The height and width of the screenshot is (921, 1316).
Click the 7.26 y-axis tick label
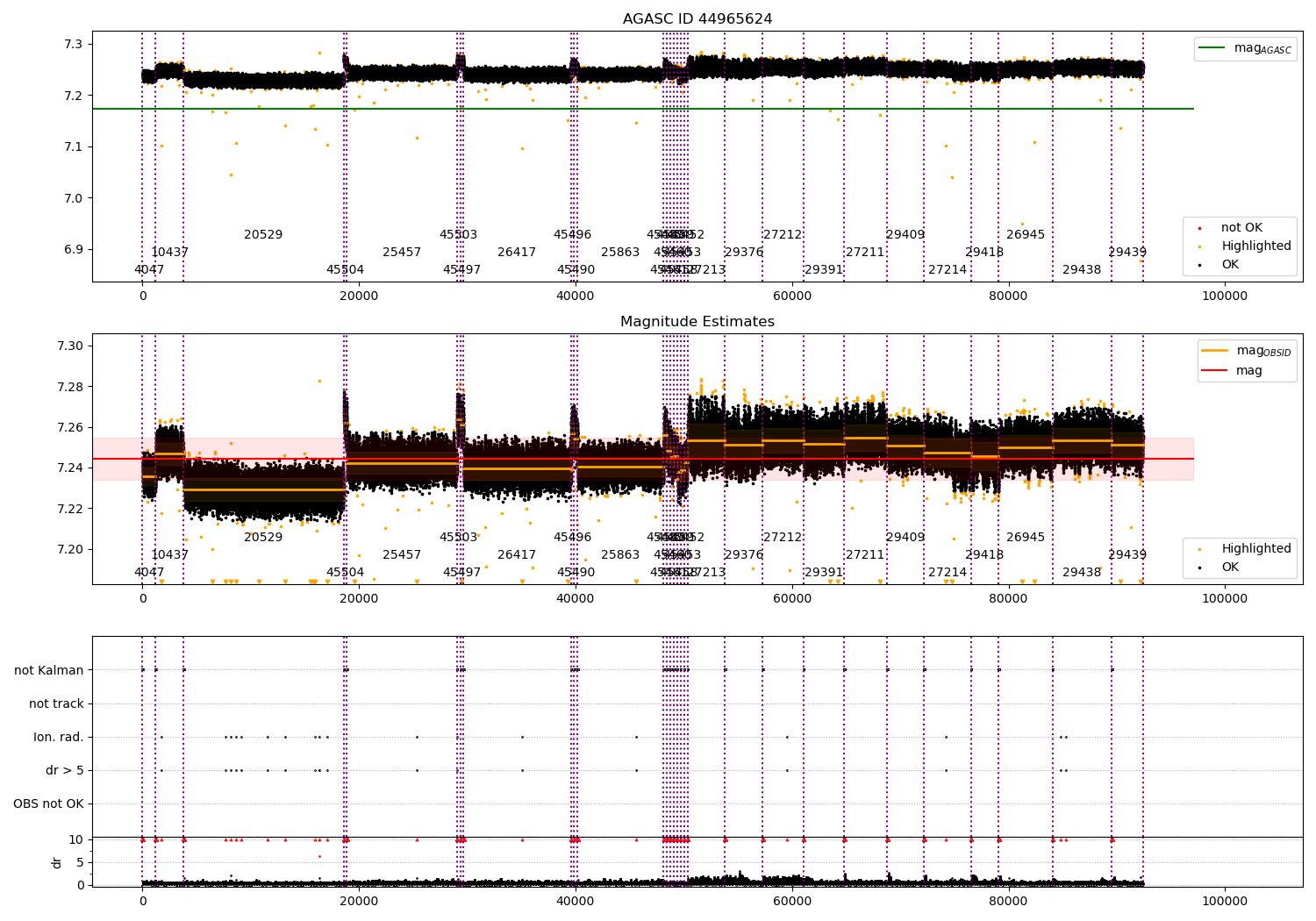coord(71,428)
